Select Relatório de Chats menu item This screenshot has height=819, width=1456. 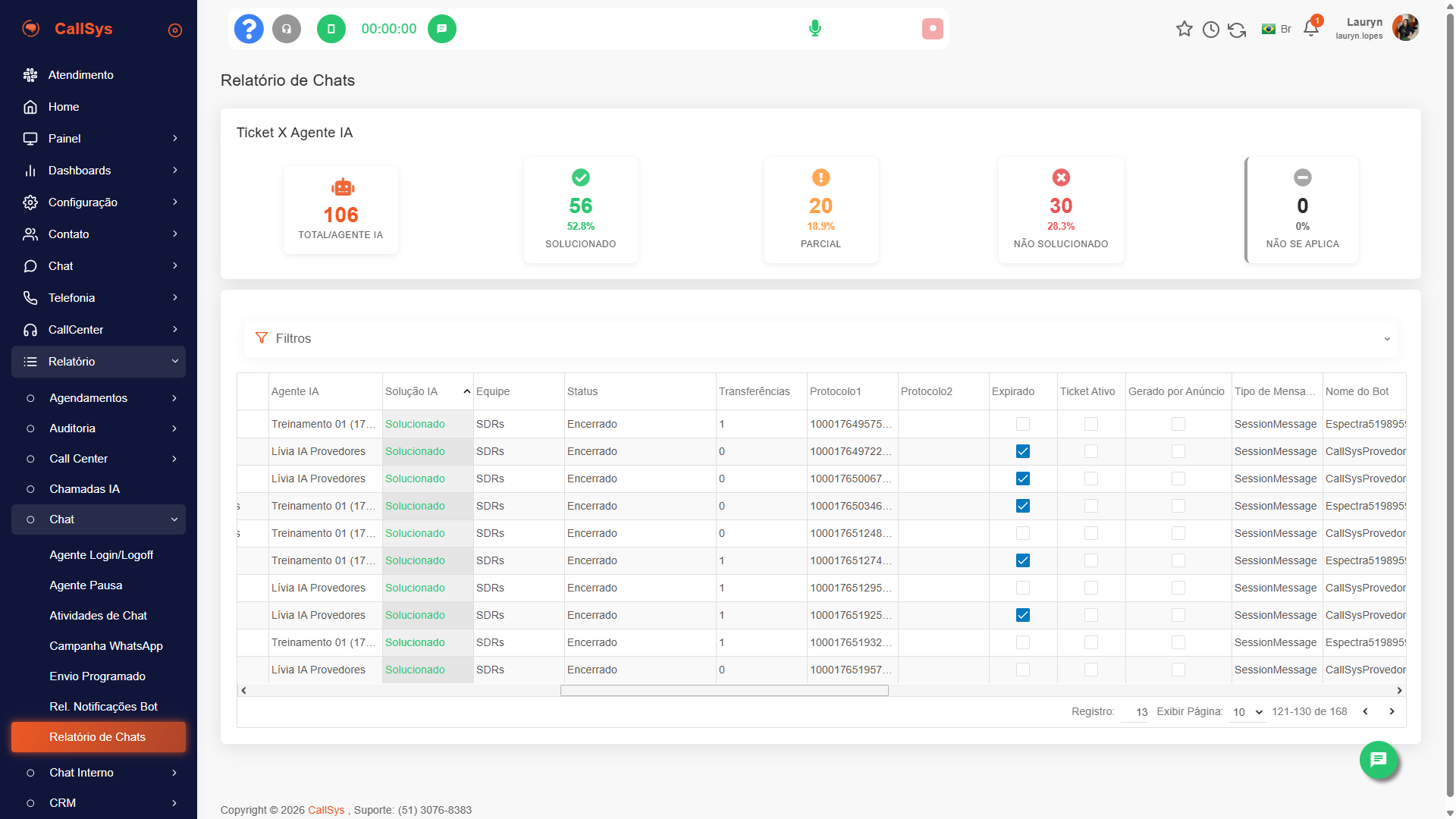click(x=99, y=737)
